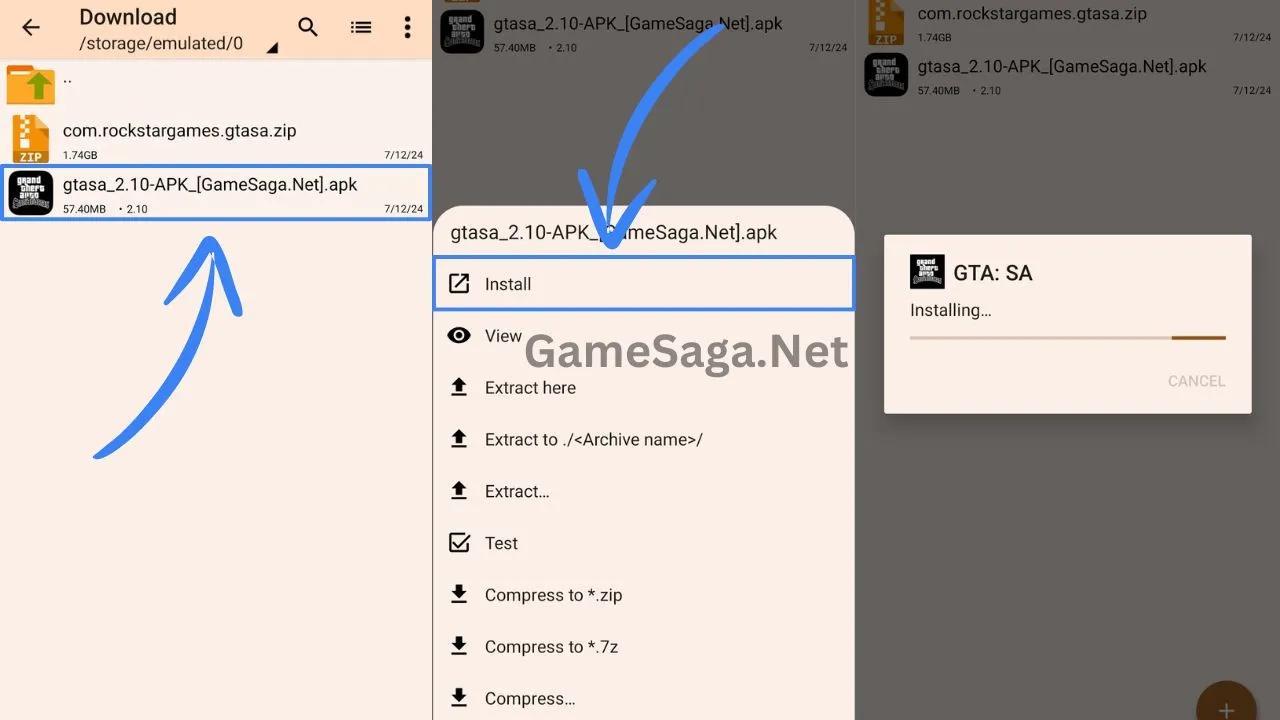Choose Extract to ./<Archive name>/ option
This screenshot has width=1280, height=720.
(x=644, y=440)
